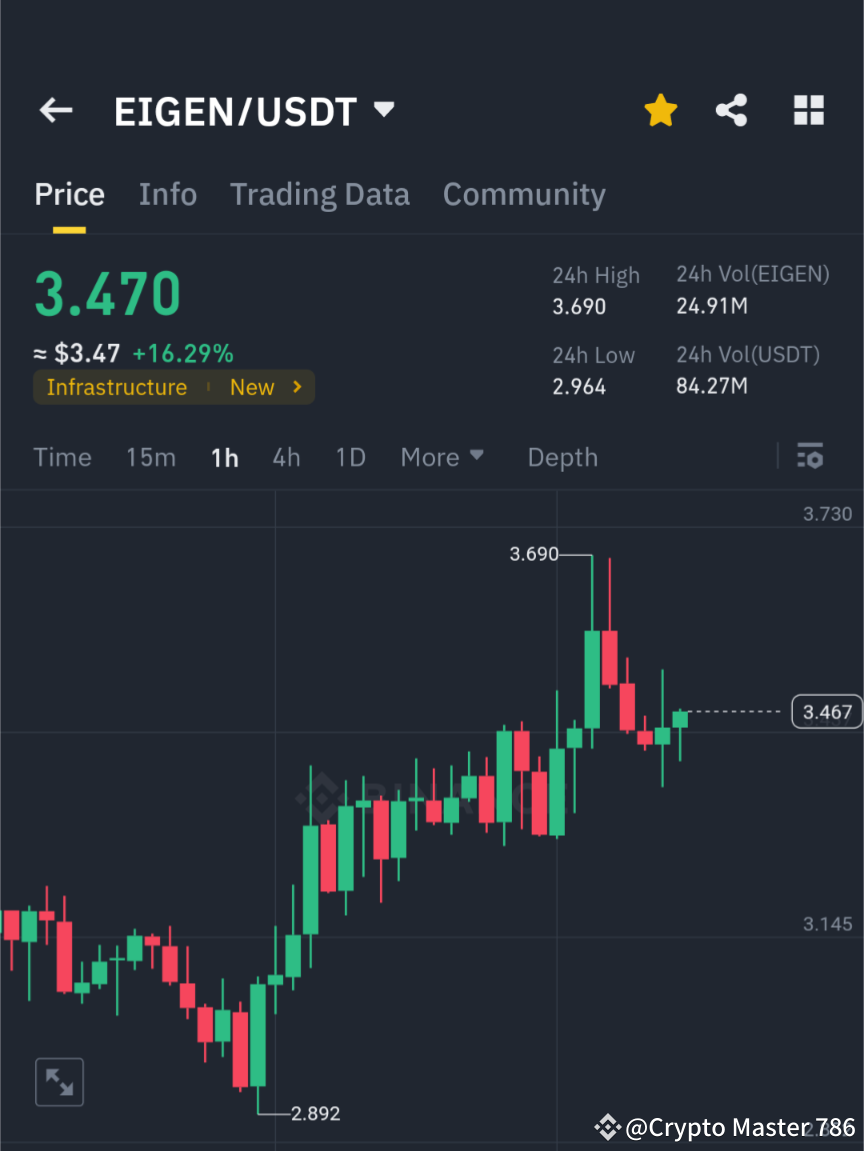864x1151 pixels.
Task: Expand the More timeframes dropdown
Action: coord(441,457)
